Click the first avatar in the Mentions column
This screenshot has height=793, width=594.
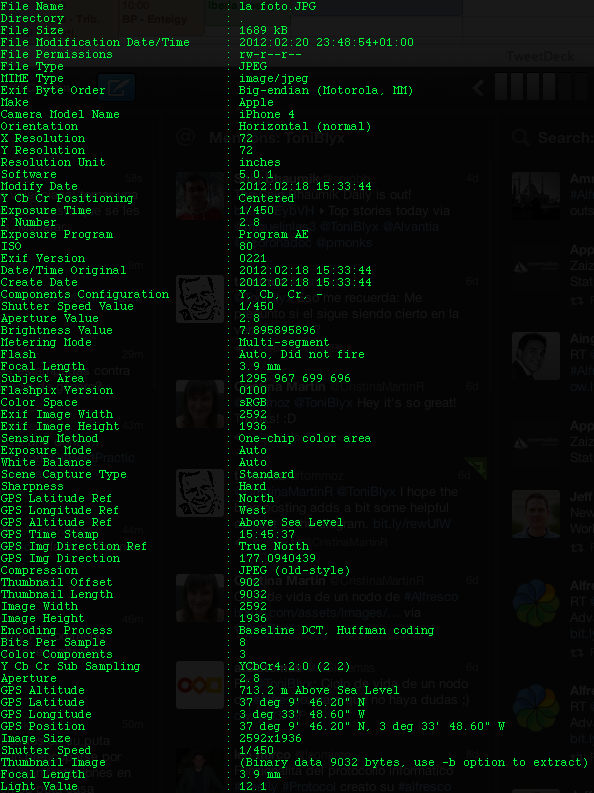(200, 196)
